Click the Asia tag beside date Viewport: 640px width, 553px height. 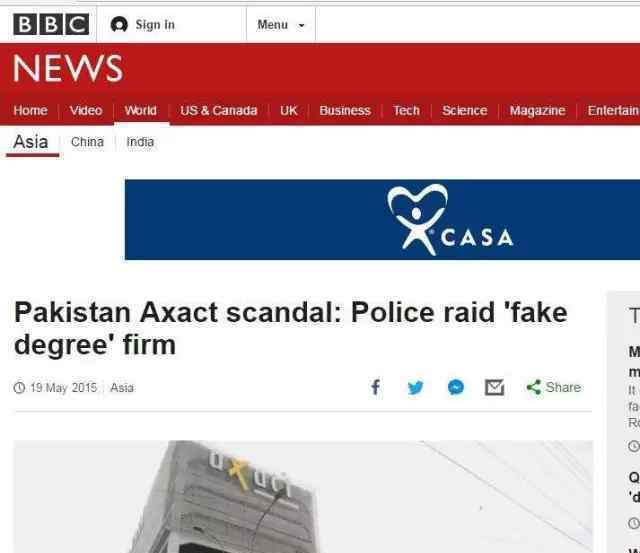(x=122, y=387)
